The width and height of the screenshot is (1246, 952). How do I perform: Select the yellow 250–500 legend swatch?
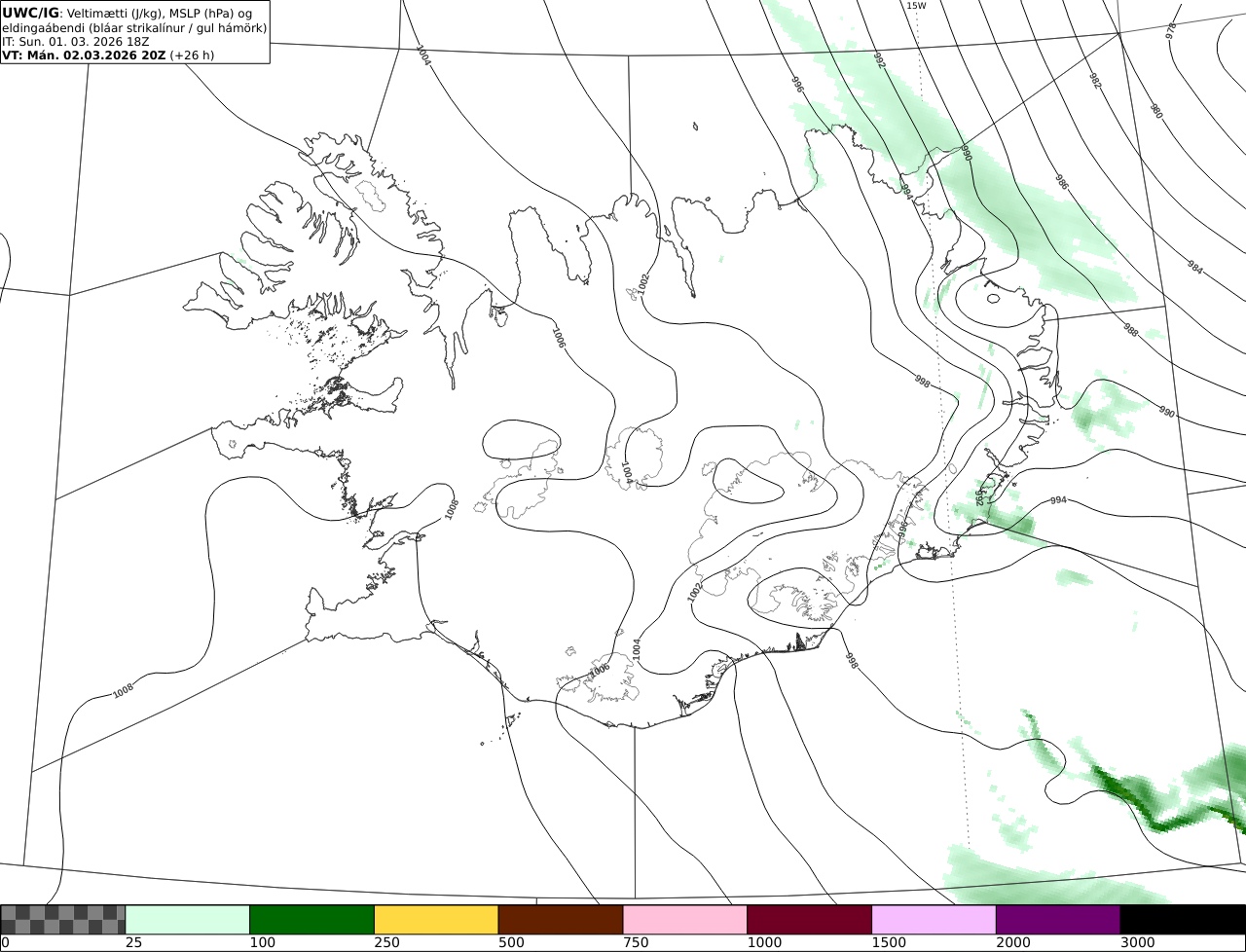(x=436, y=920)
